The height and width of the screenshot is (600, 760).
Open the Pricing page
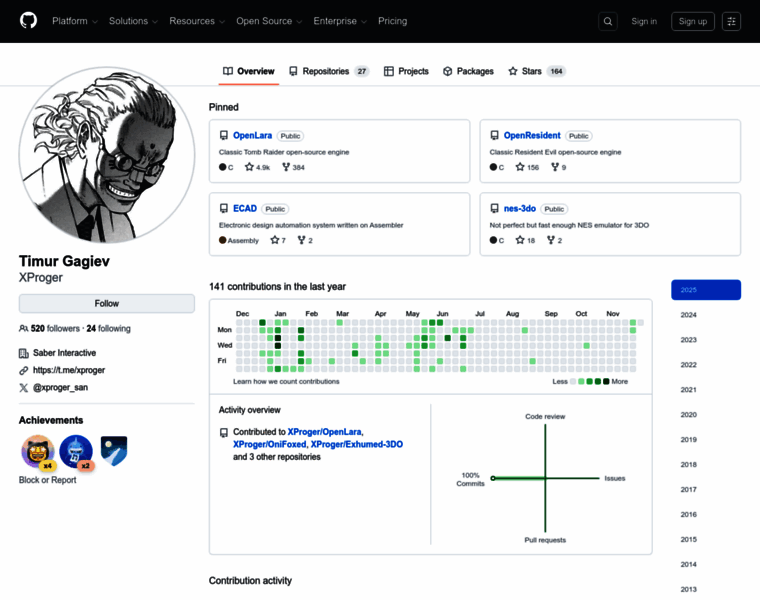(x=393, y=21)
